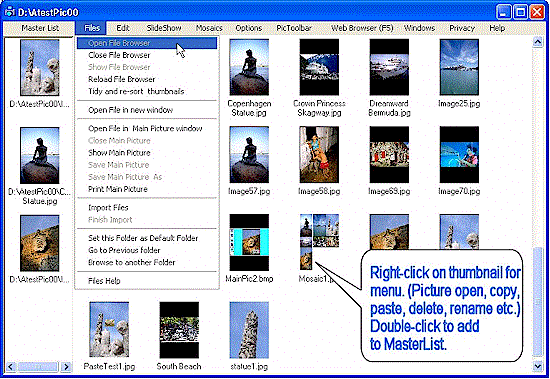Image resolution: width=550 pixels, height=379 pixels.
Task: Select Show Main Picture
Action: pos(147,153)
